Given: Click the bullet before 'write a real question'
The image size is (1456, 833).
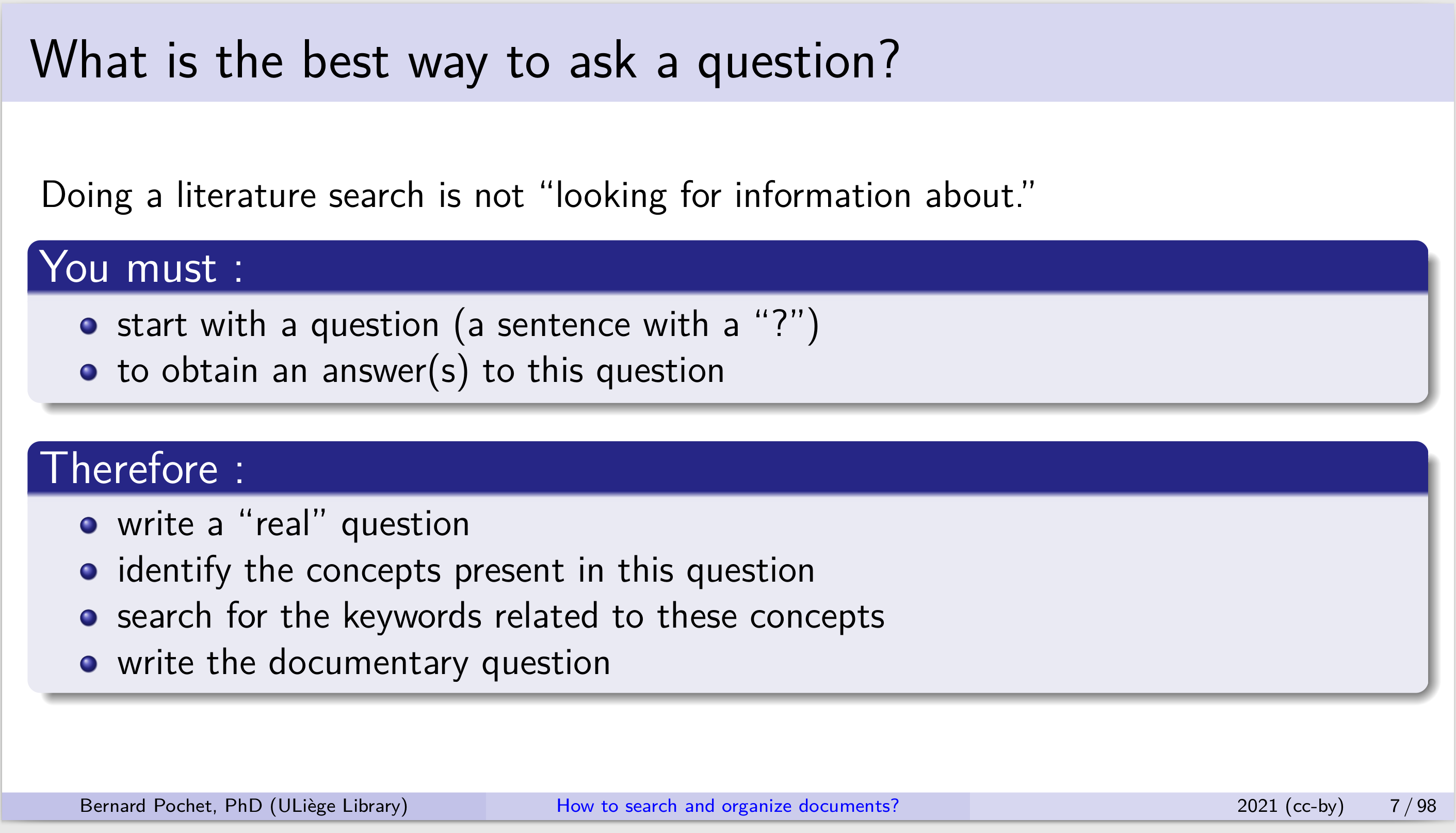Looking at the screenshot, I should (x=89, y=525).
